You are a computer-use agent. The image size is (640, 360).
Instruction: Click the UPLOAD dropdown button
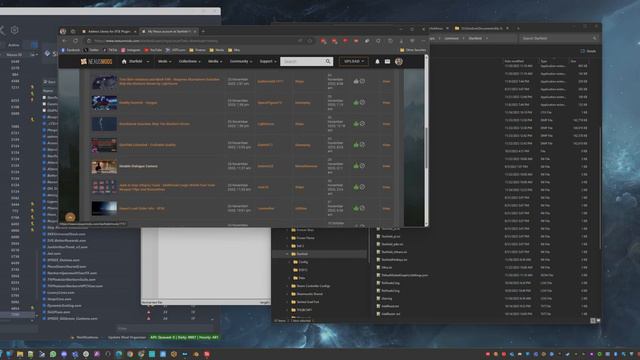353,61
